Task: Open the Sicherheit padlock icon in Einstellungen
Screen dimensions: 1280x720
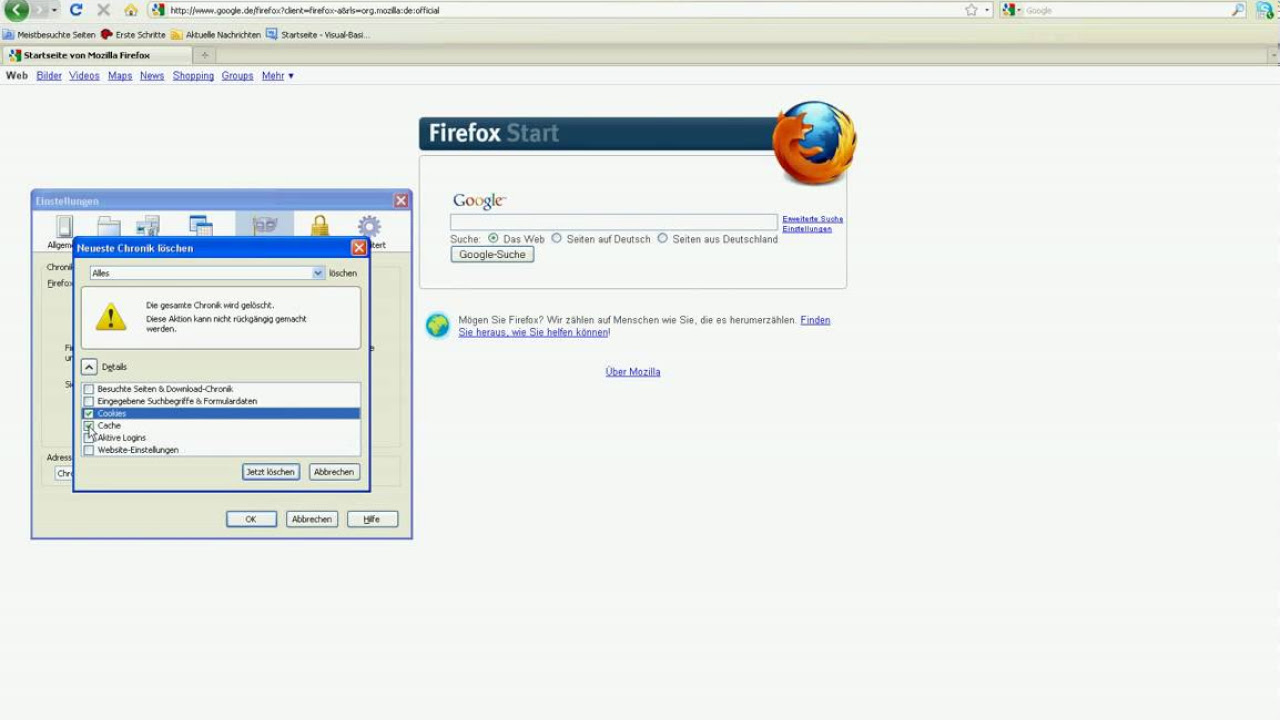Action: point(319,227)
